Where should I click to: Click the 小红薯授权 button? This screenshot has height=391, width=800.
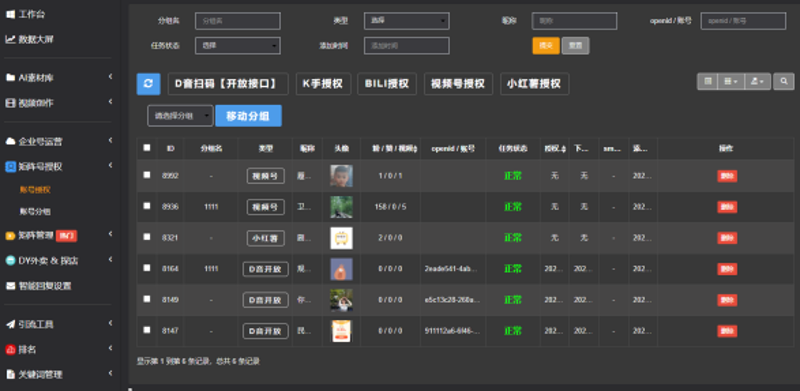(x=535, y=84)
